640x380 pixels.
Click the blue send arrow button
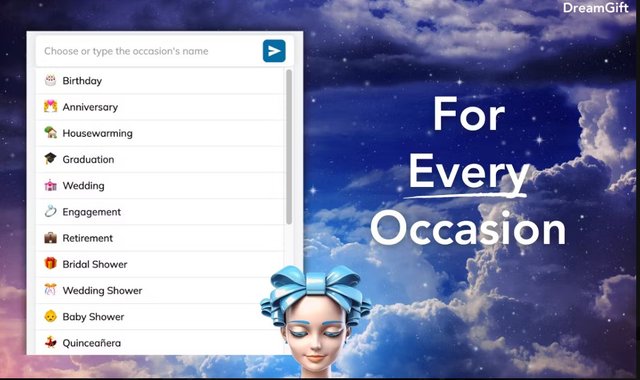tap(274, 51)
